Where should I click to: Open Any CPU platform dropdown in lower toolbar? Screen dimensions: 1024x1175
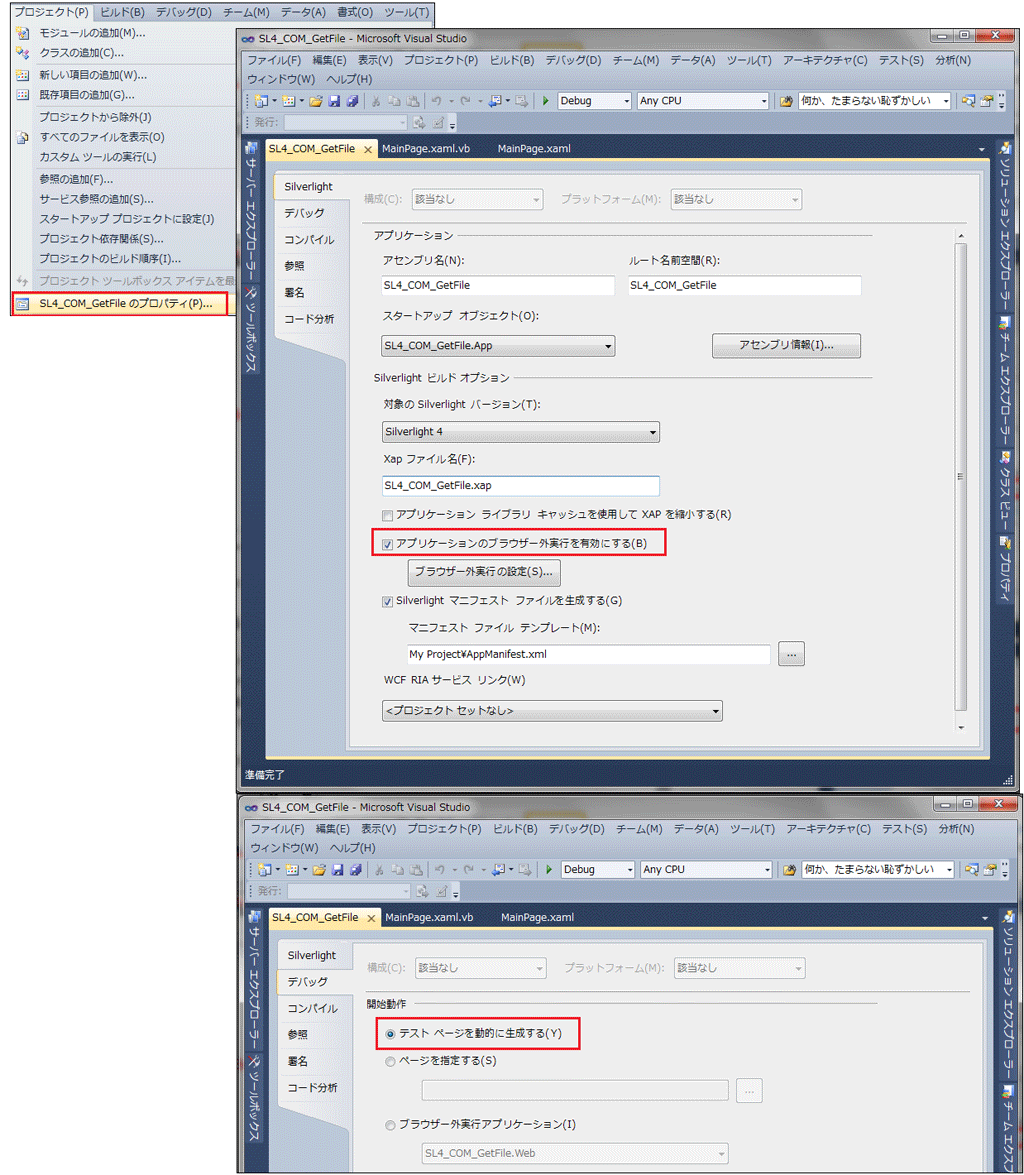pyautogui.click(x=706, y=870)
